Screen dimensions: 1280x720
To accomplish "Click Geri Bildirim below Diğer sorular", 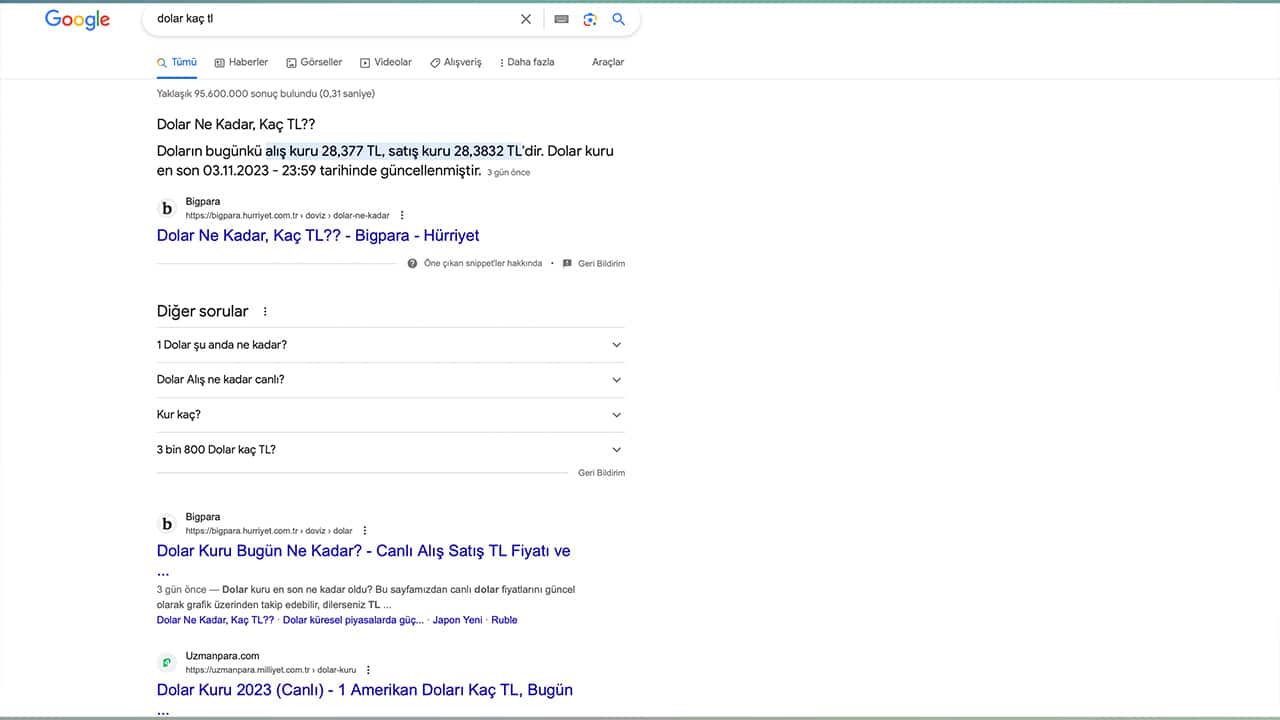I will [x=601, y=472].
